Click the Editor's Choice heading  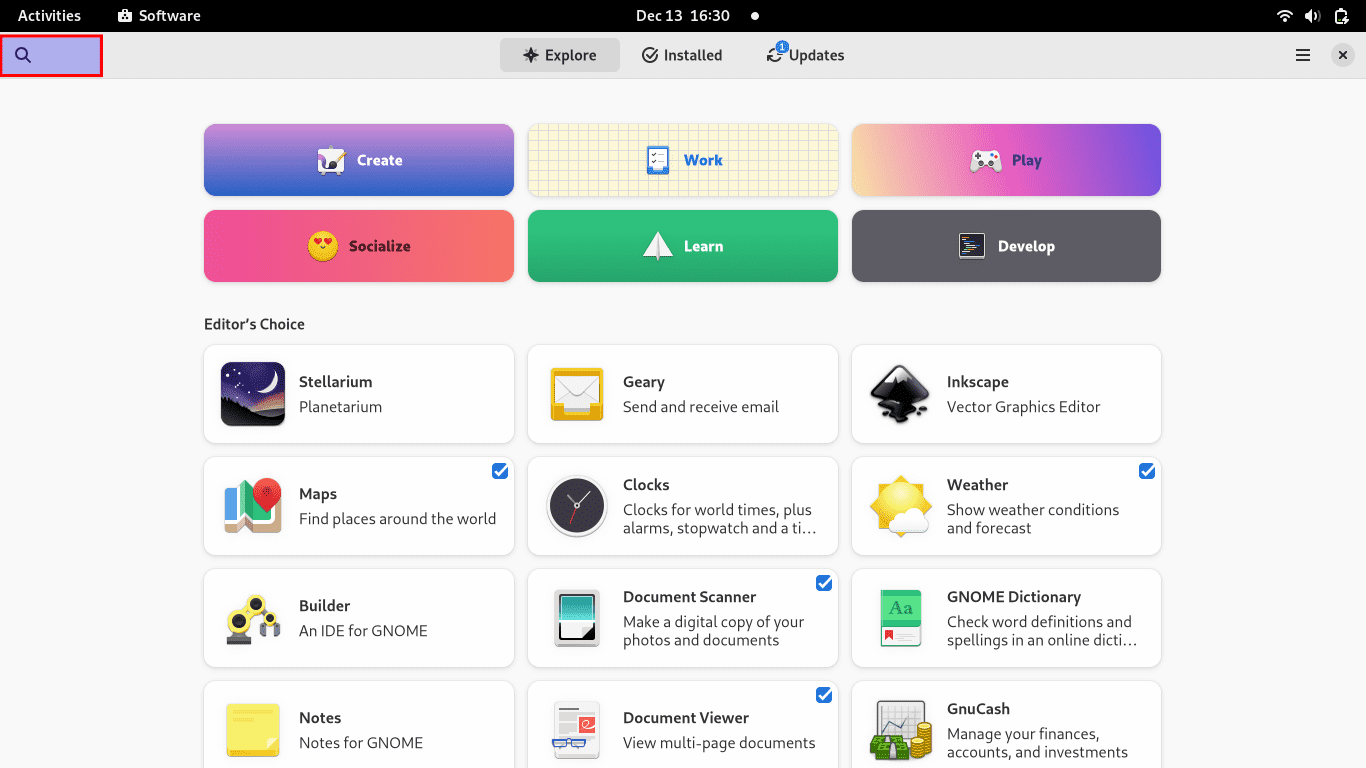tap(254, 324)
